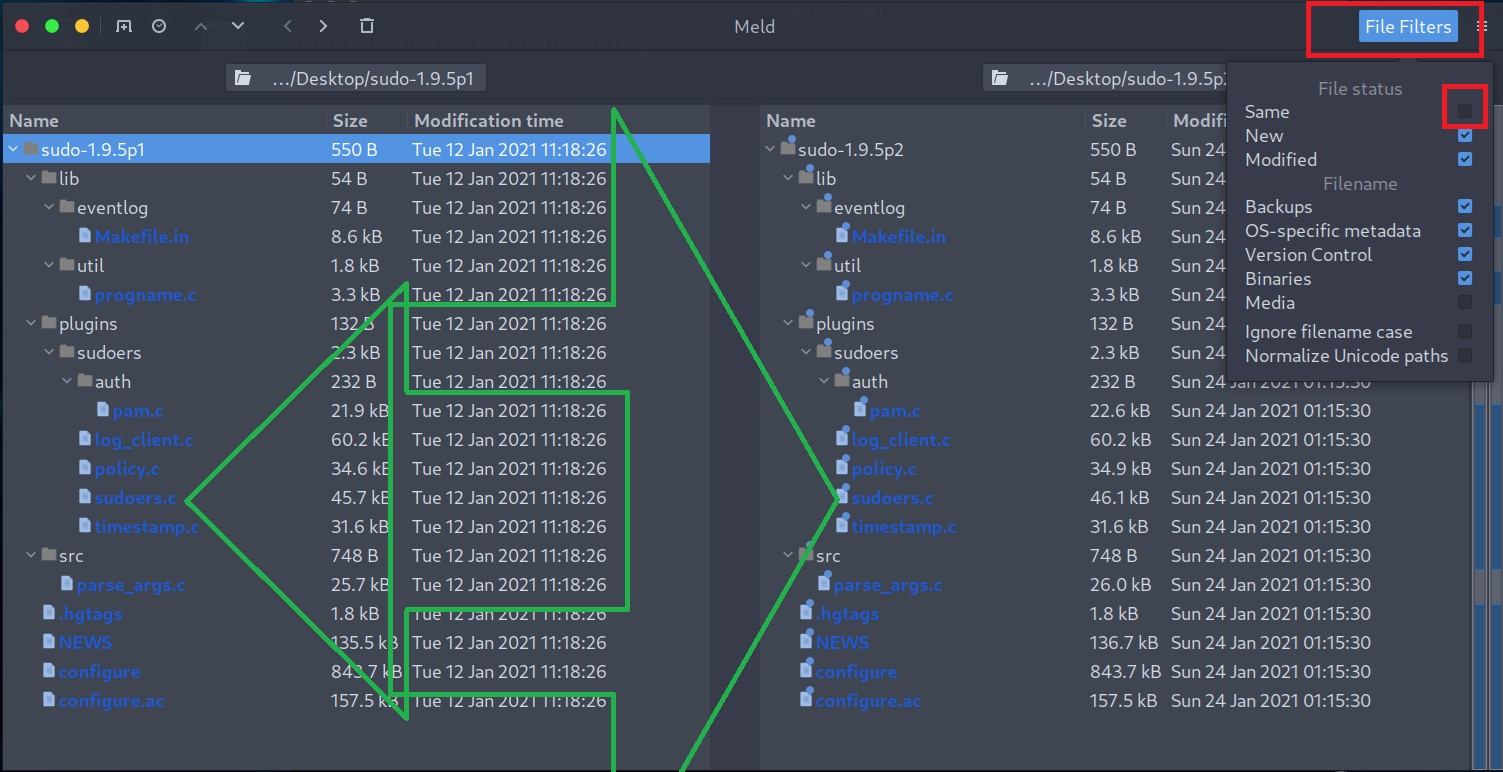Uncheck the Modified file status filter
This screenshot has height=772, width=1503.
coord(1465,159)
